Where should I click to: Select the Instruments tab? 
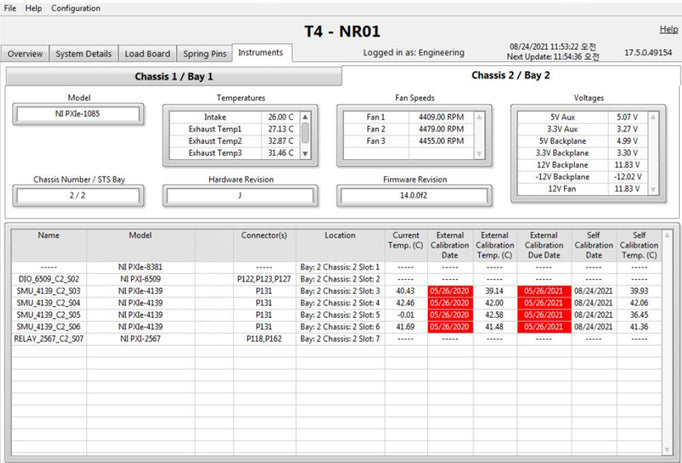click(x=261, y=53)
